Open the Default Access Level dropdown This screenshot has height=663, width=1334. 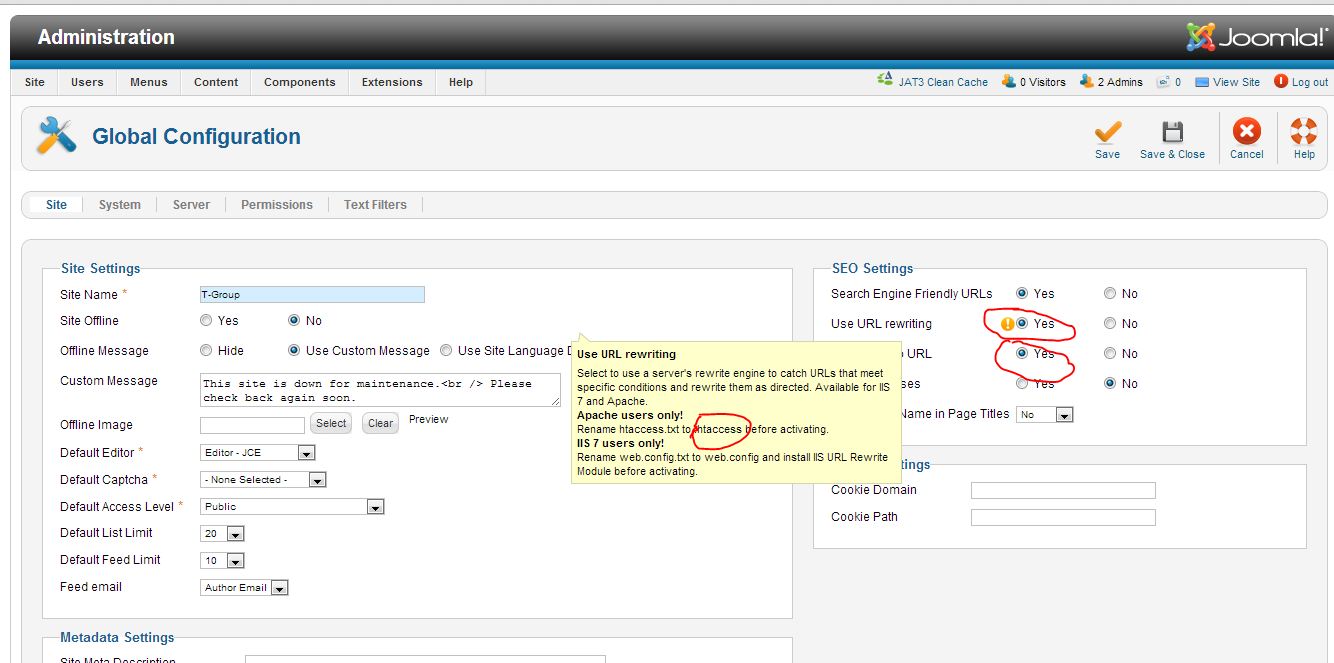tap(292, 507)
